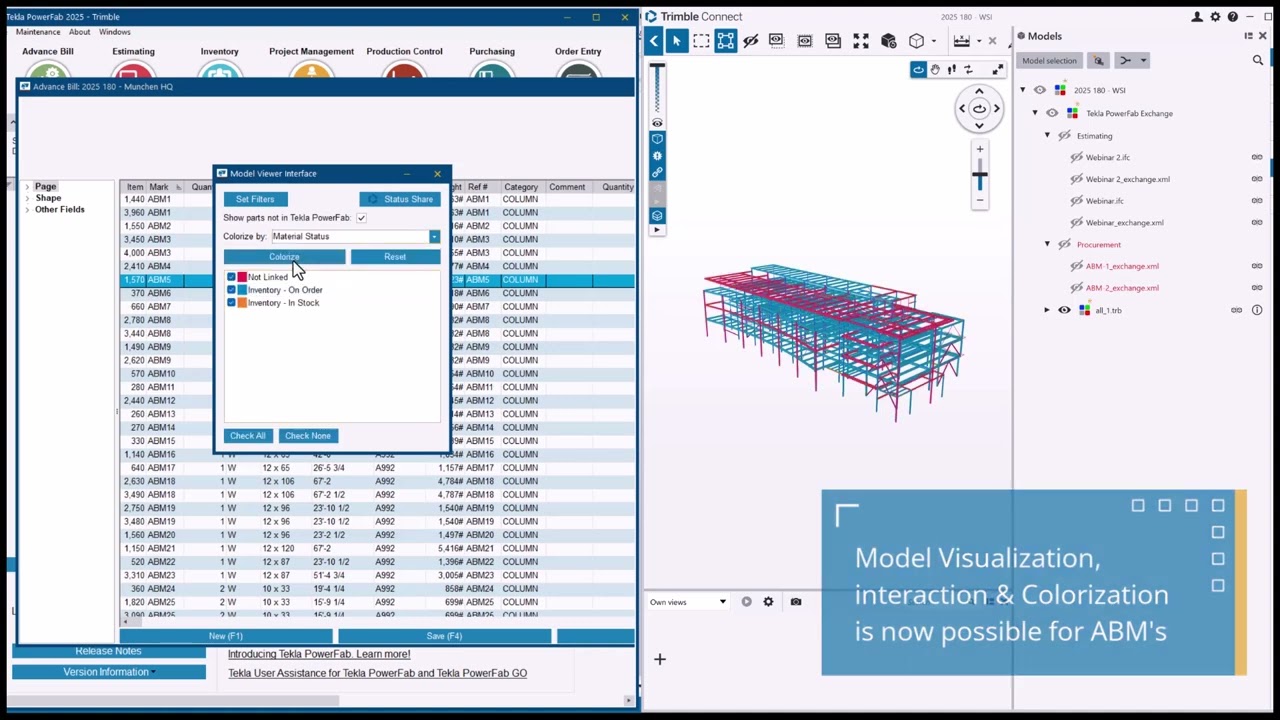
Task: Open the Trimble Connect user profile icon
Action: 1197,17
